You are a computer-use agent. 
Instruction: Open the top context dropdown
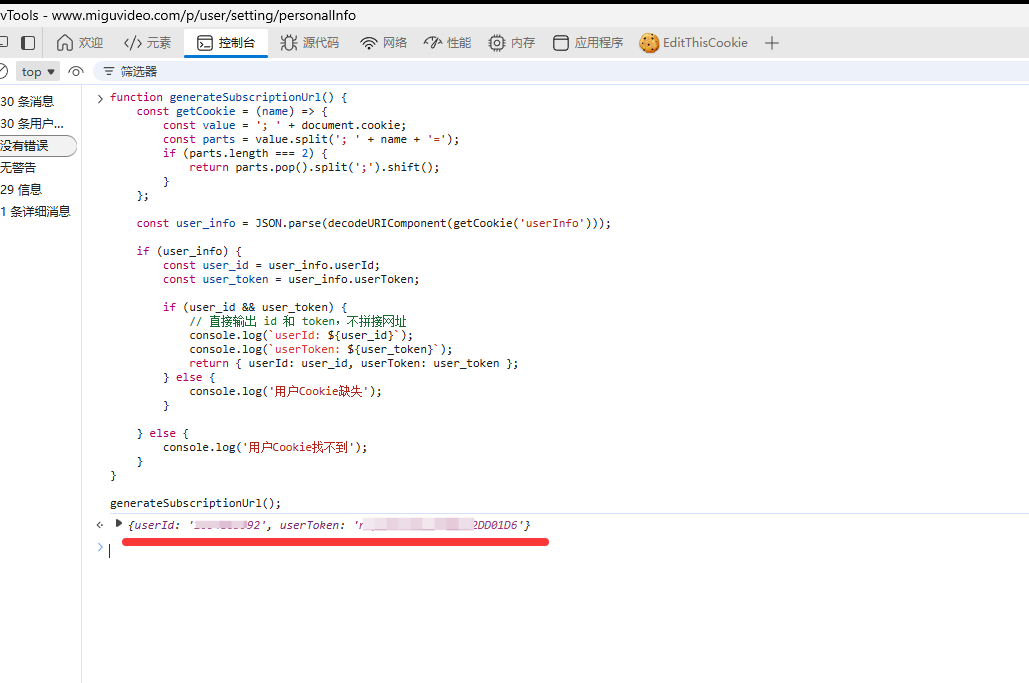[x=39, y=72]
